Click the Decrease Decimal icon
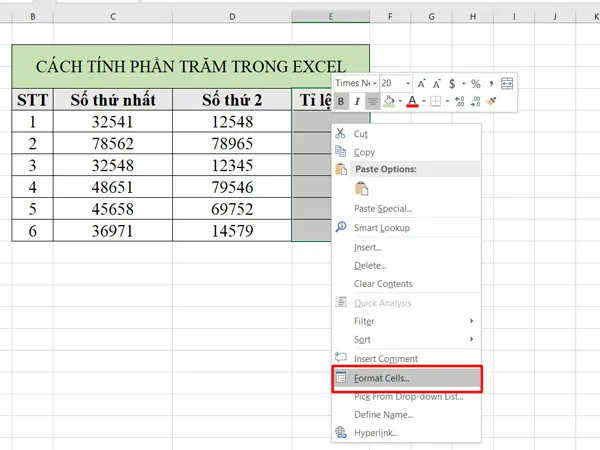The width and height of the screenshot is (600, 450). click(x=475, y=101)
